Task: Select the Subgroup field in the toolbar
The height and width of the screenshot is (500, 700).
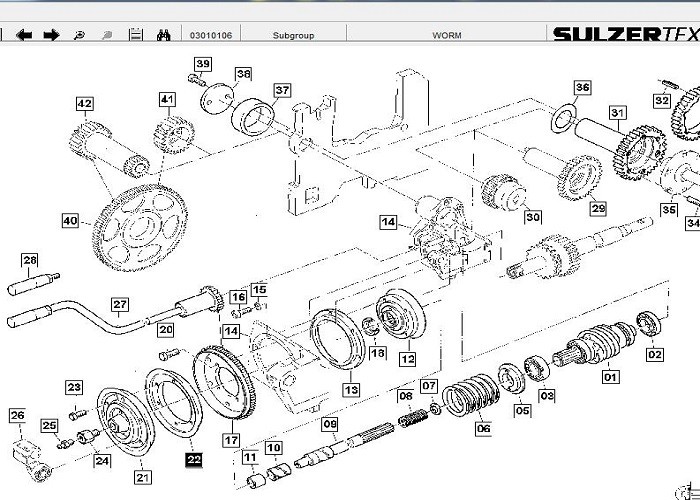Action: 293,35
